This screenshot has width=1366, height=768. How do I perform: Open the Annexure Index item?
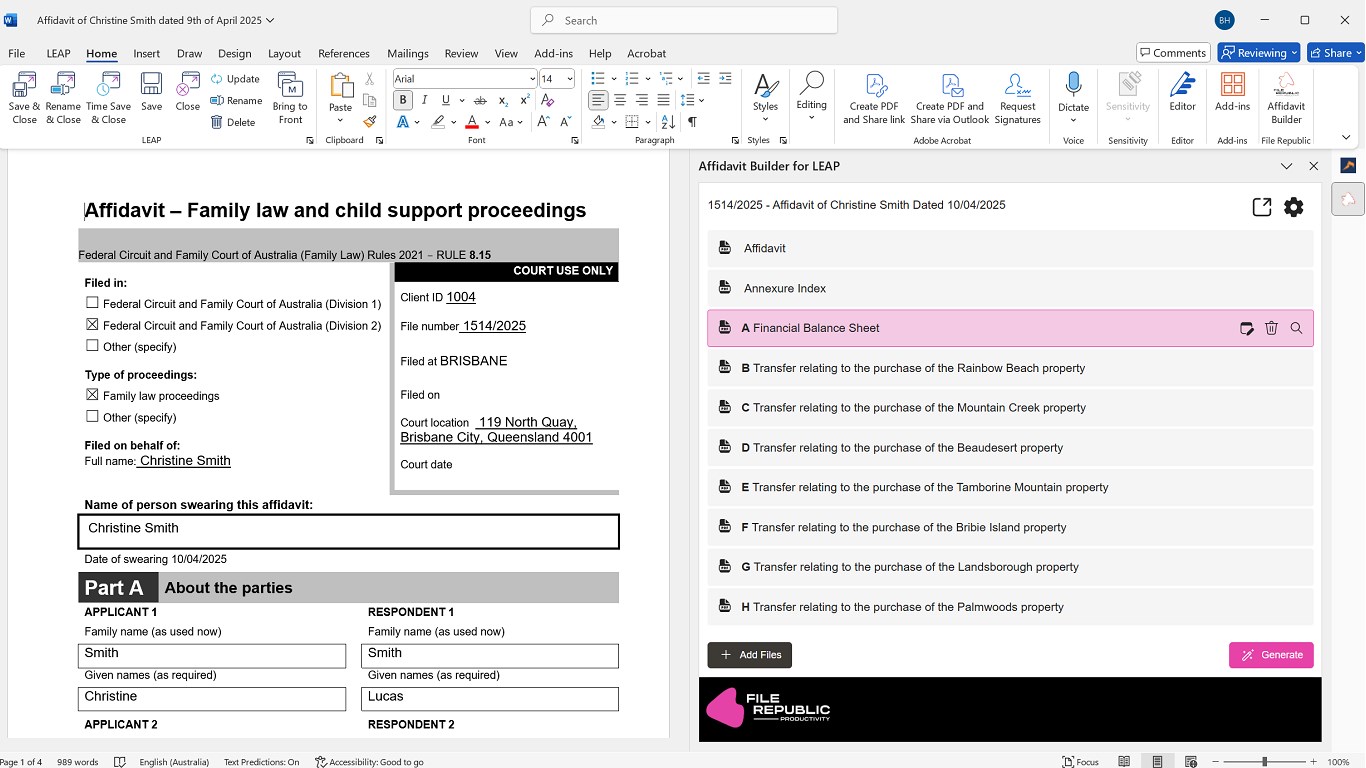[x=1010, y=288]
